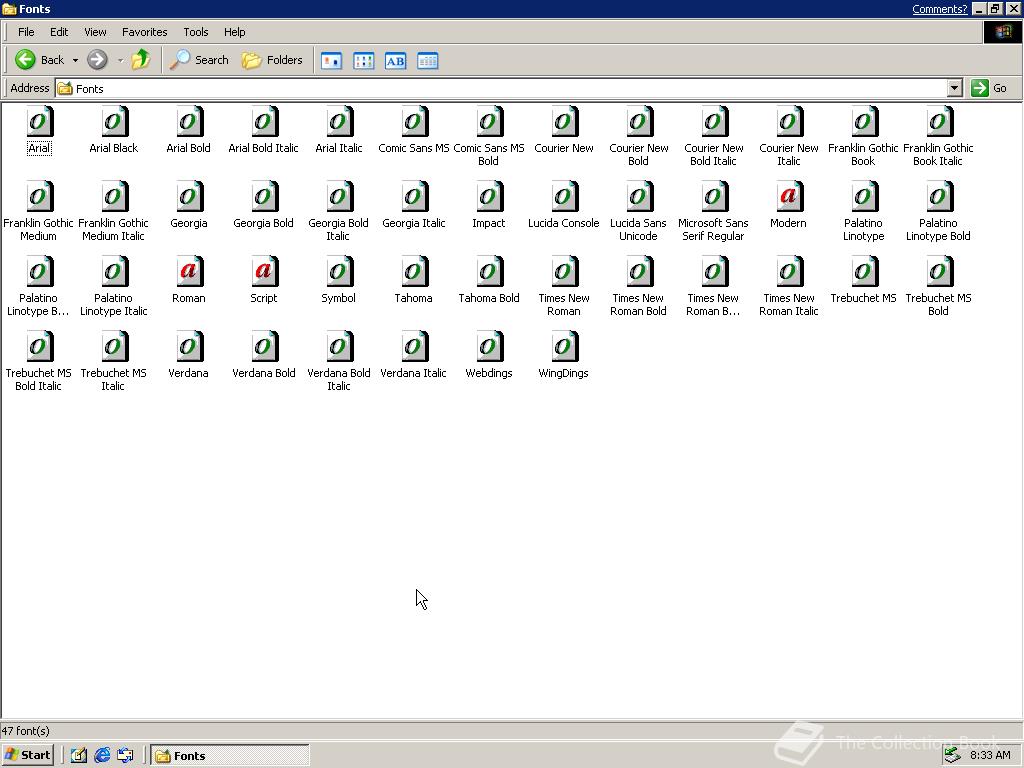Click the Fonts taskbar button
The height and width of the screenshot is (768, 1024).
click(230, 756)
